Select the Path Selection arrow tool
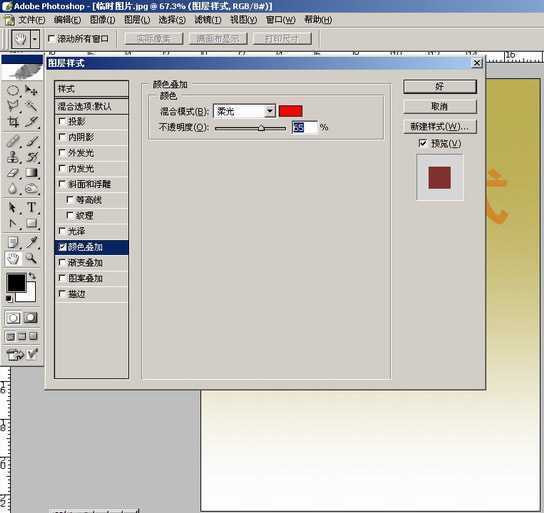 pos(13,207)
